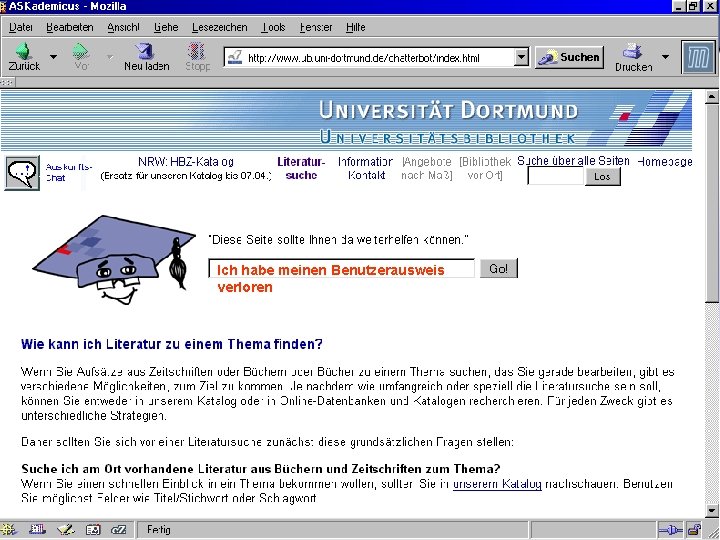Click the Neu laden reload icon
Screen dimensions: 720x540
pyautogui.click(x=145, y=51)
